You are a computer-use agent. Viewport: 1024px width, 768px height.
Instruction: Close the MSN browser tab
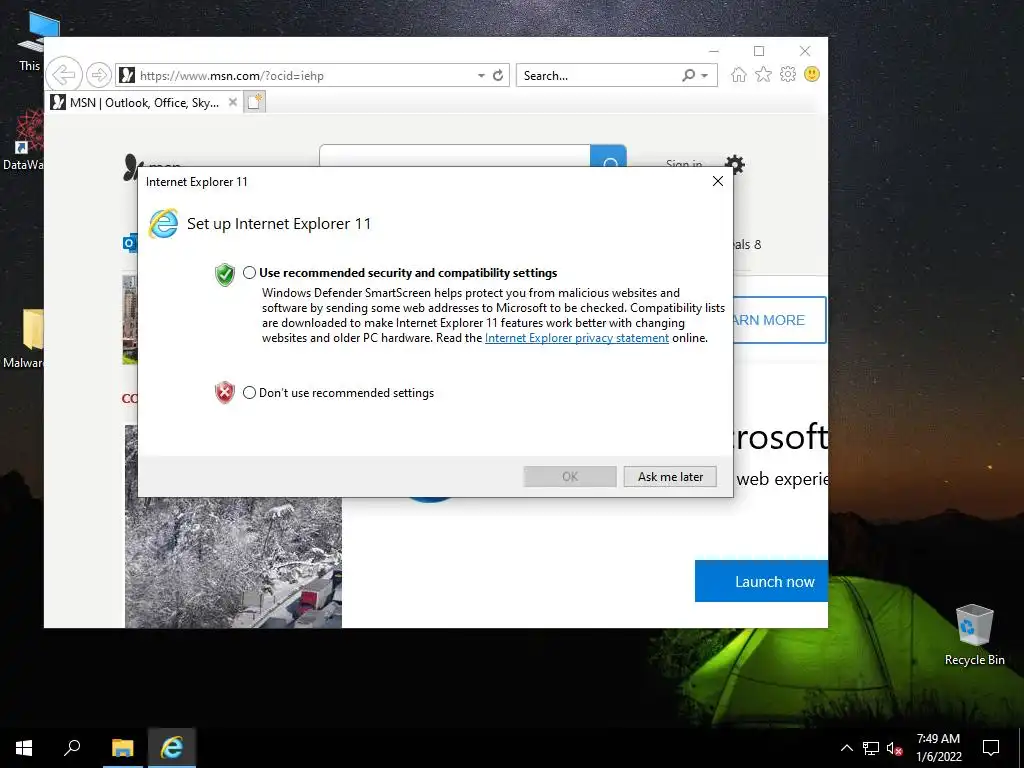click(232, 102)
